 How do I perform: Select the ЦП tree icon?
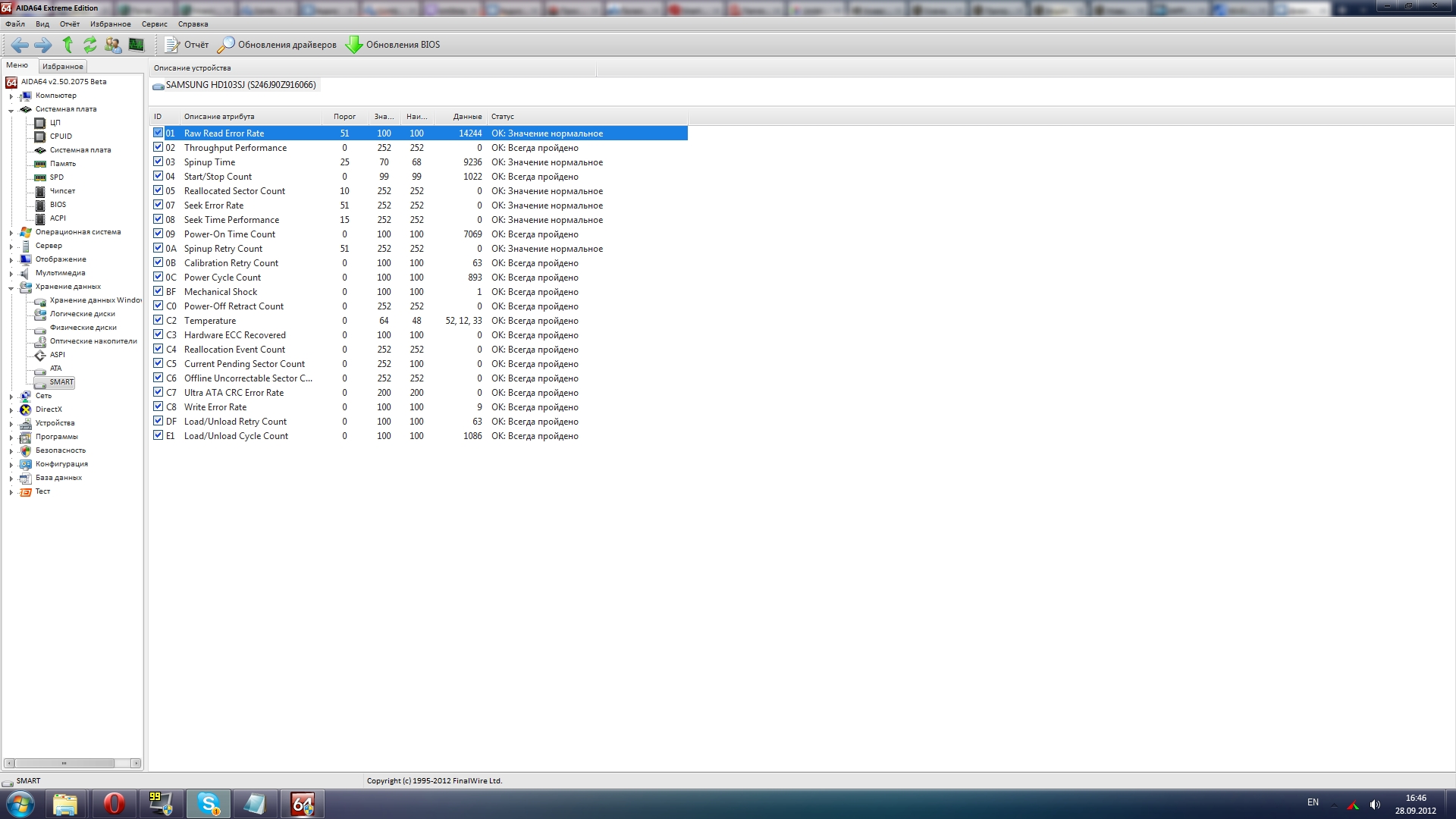pos(40,123)
